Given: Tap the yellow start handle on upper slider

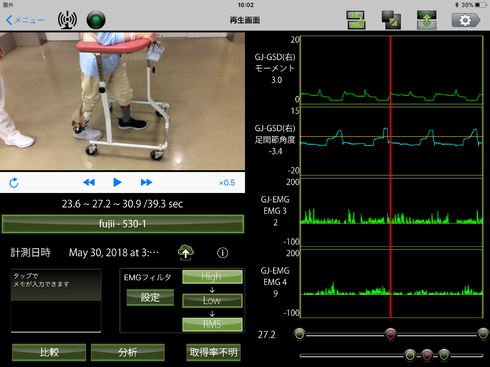Looking at the screenshot, I should (x=299, y=334).
